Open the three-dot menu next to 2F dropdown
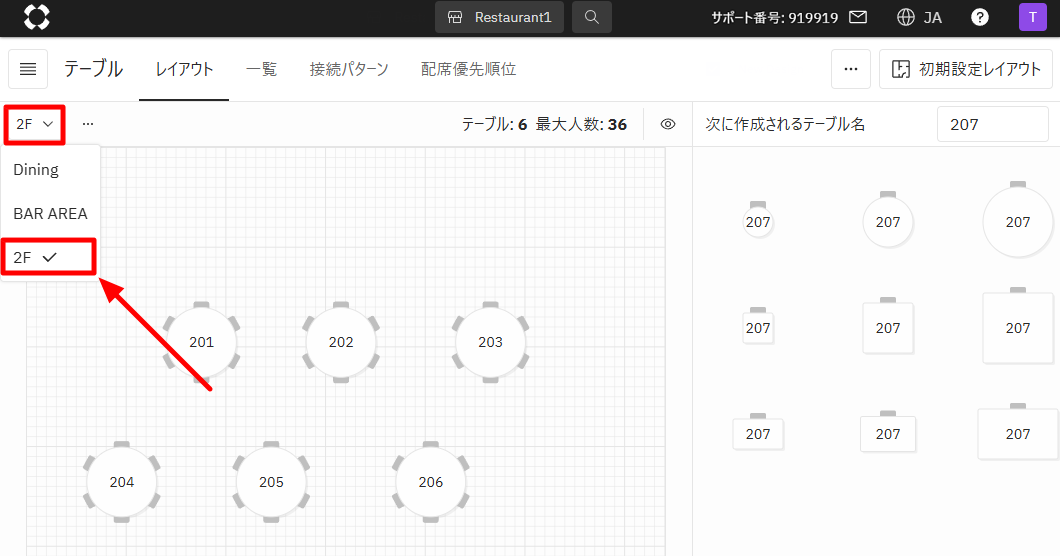 click(88, 124)
